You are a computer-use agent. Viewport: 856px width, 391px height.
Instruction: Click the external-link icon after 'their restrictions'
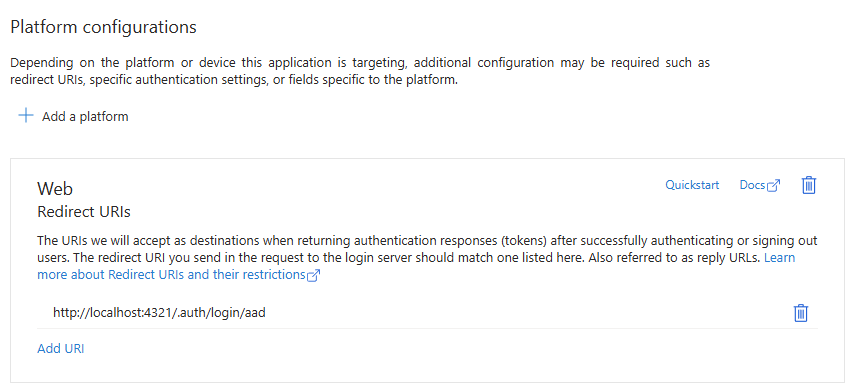pyautogui.click(x=313, y=275)
